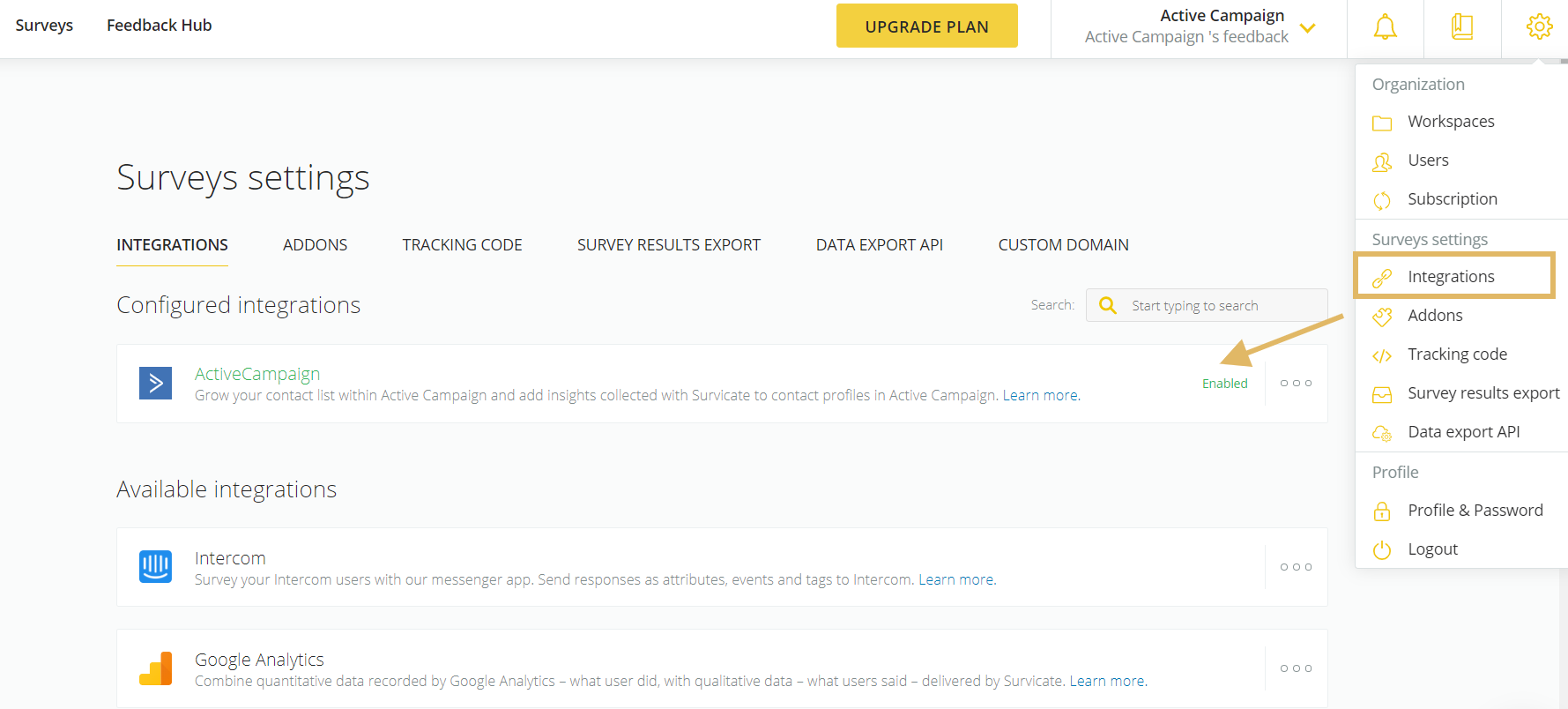Click the Logout power icon

[x=1382, y=550]
